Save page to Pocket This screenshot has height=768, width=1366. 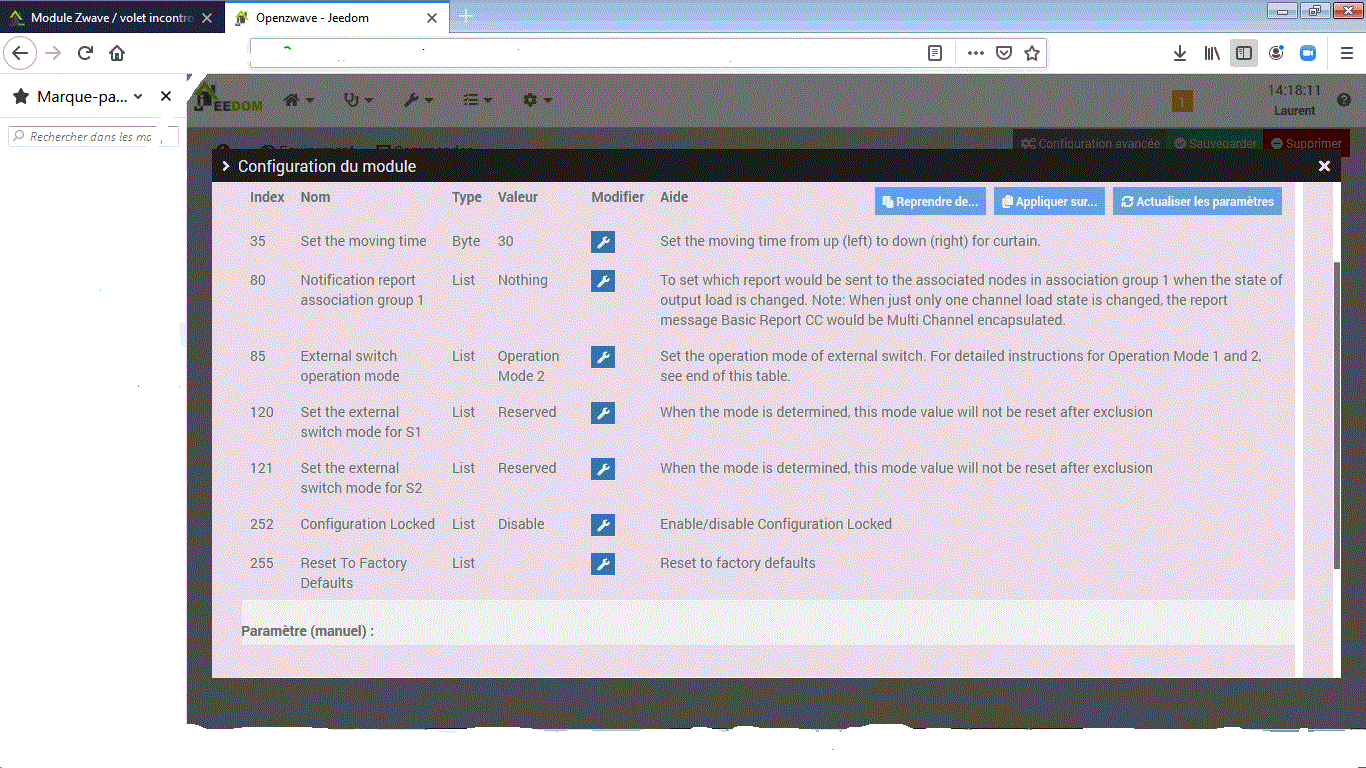1004,53
